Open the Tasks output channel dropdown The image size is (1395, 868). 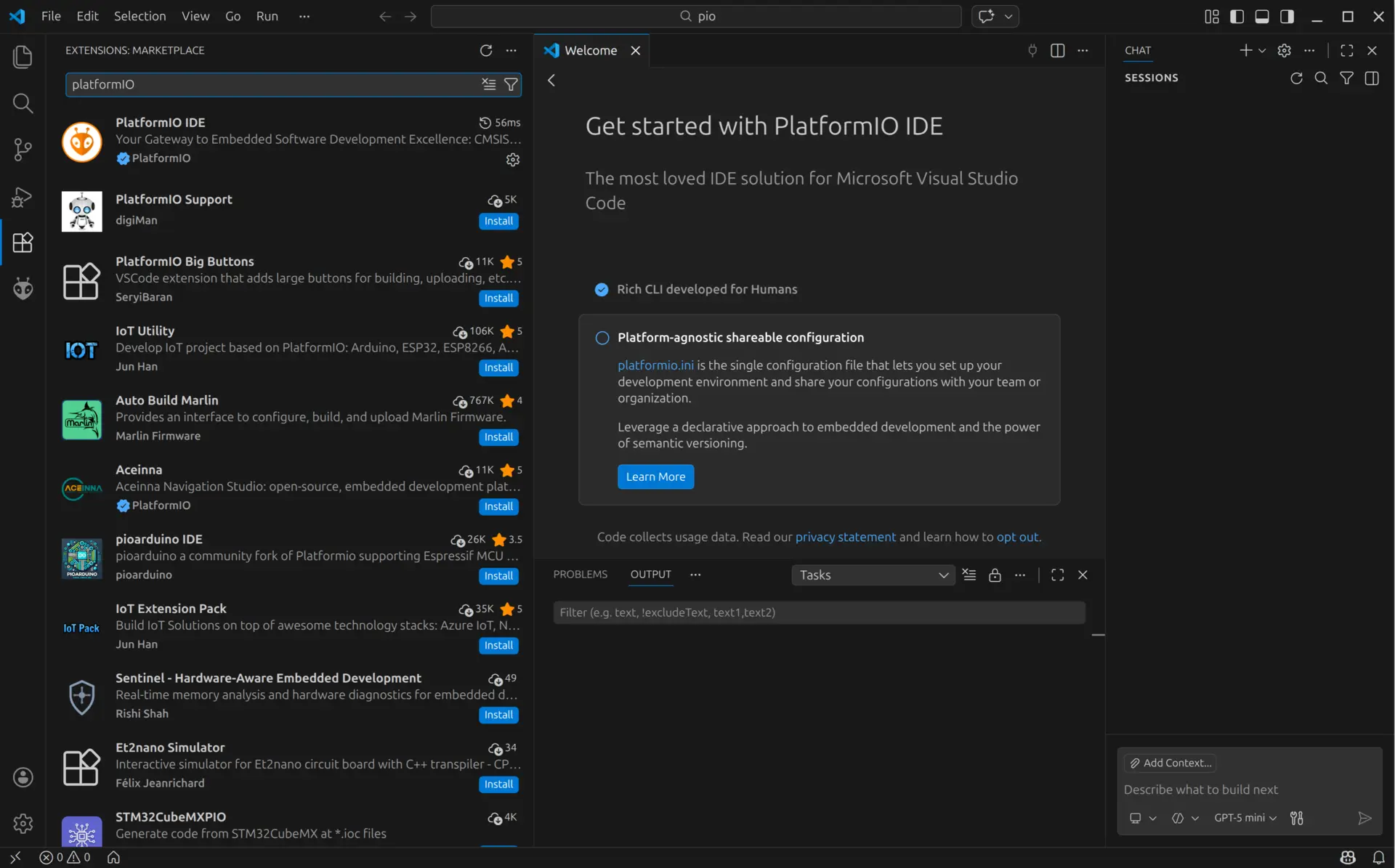873,575
